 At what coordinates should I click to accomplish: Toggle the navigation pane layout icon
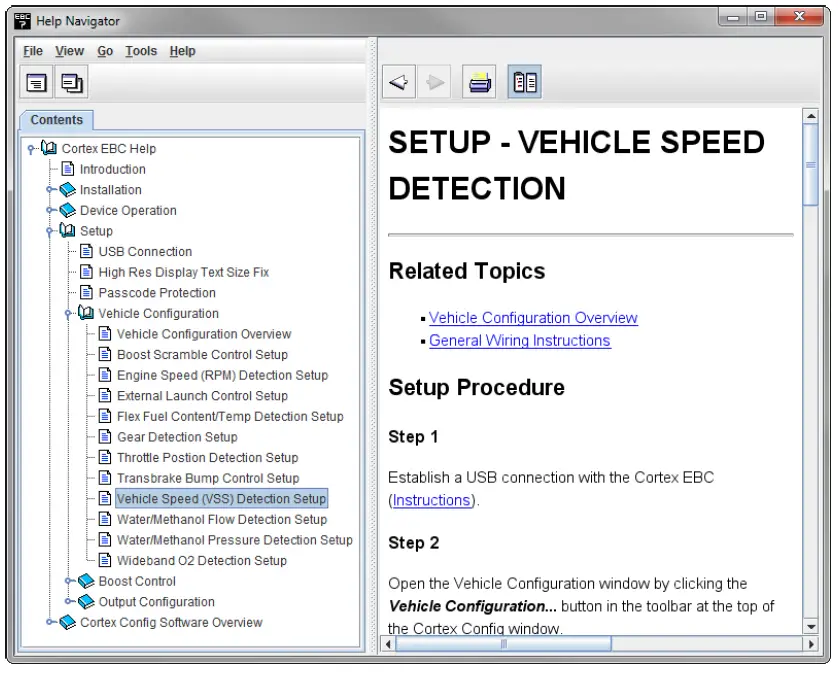[525, 83]
